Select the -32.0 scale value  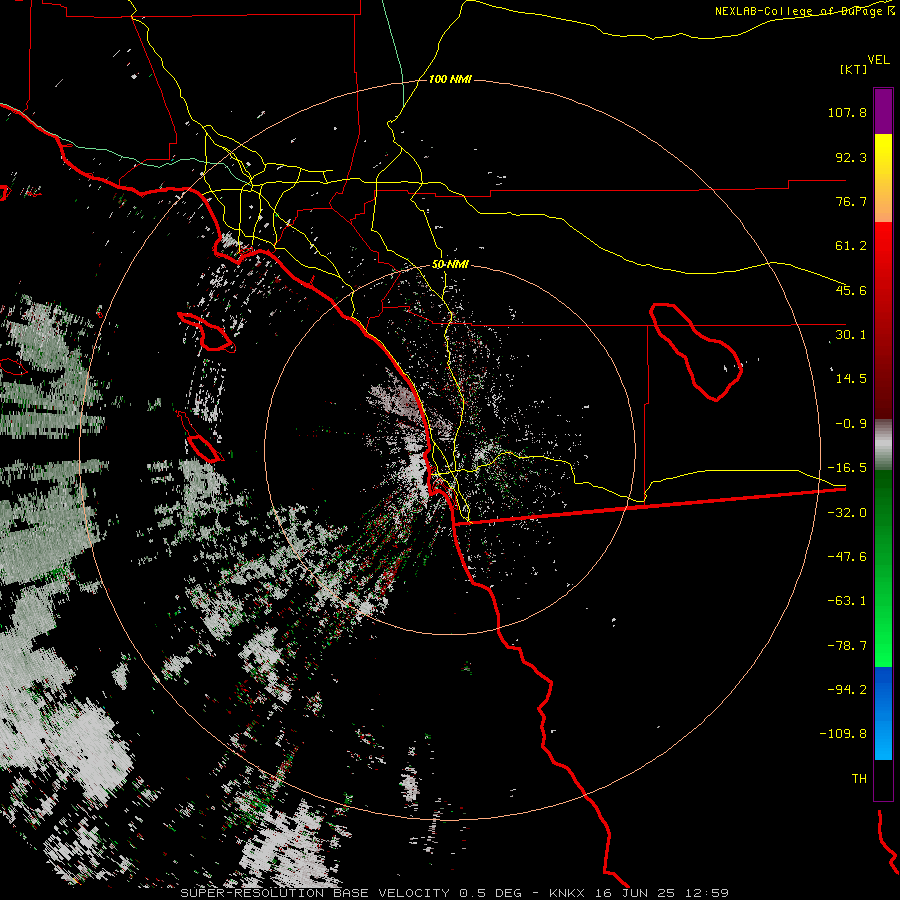[x=847, y=512]
